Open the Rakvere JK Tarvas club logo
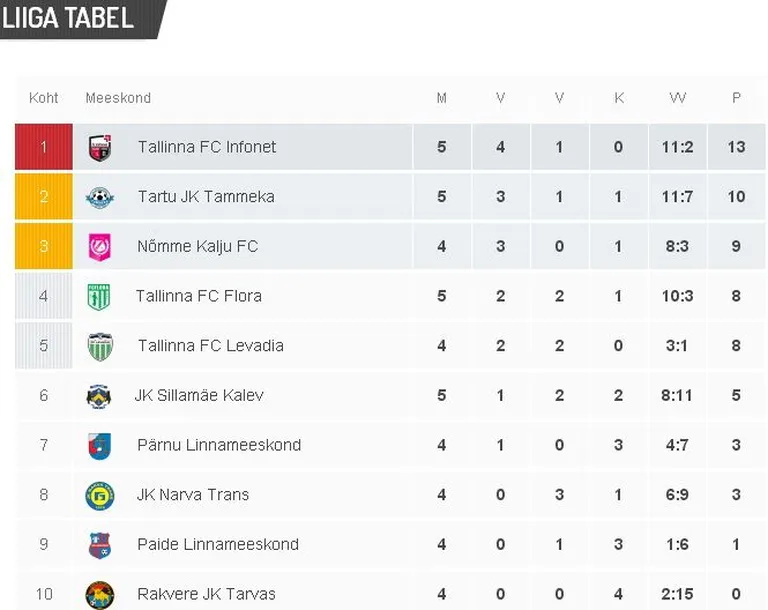The width and height of the screenshot is (768, 610). 100,595
